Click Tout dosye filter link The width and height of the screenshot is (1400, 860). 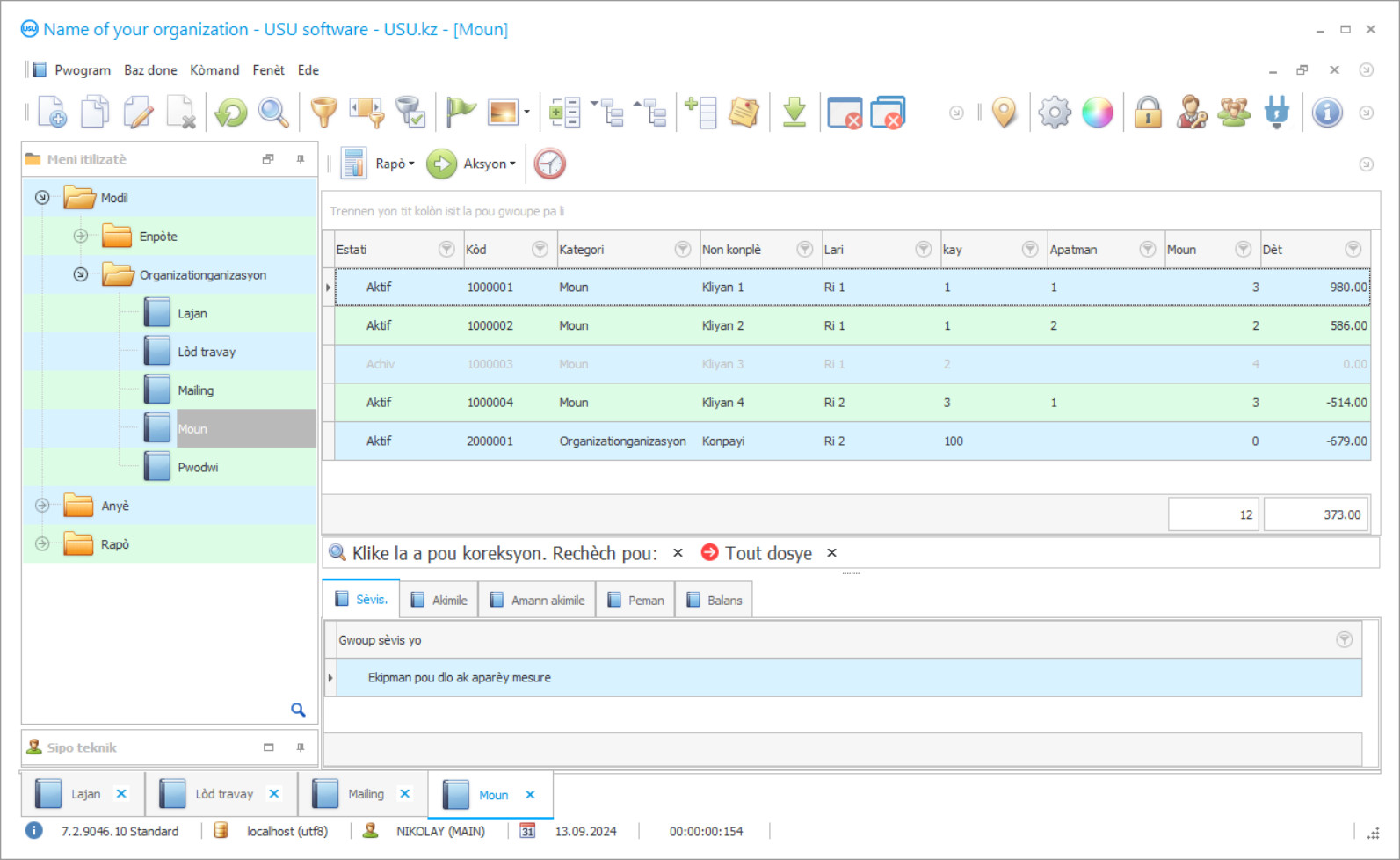768,553
